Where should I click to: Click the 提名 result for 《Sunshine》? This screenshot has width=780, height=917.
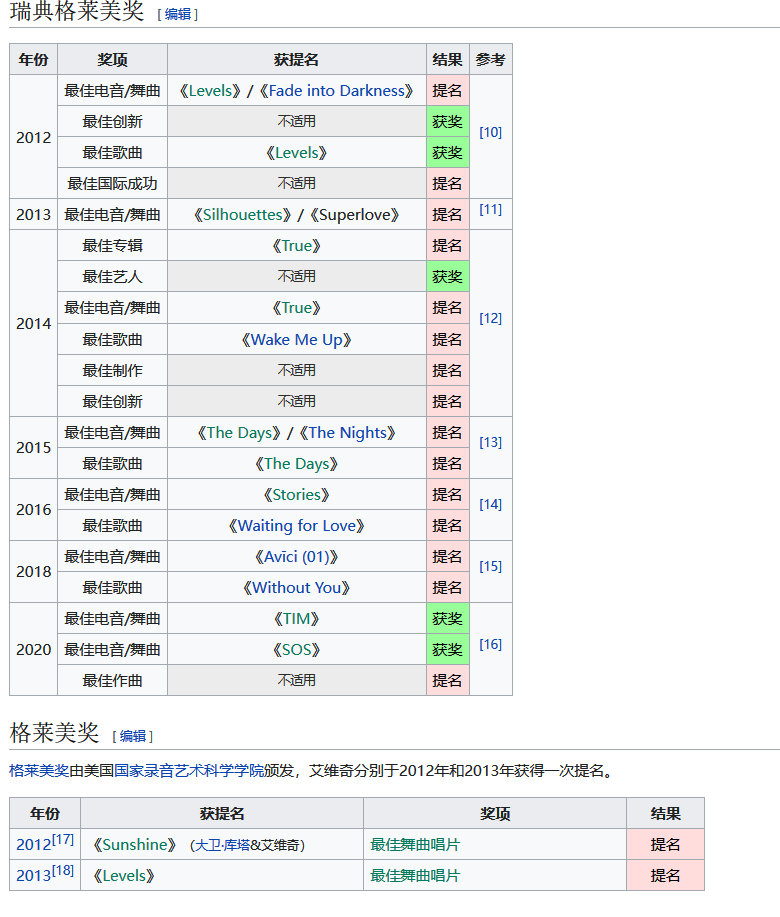[x=665, y=844]
